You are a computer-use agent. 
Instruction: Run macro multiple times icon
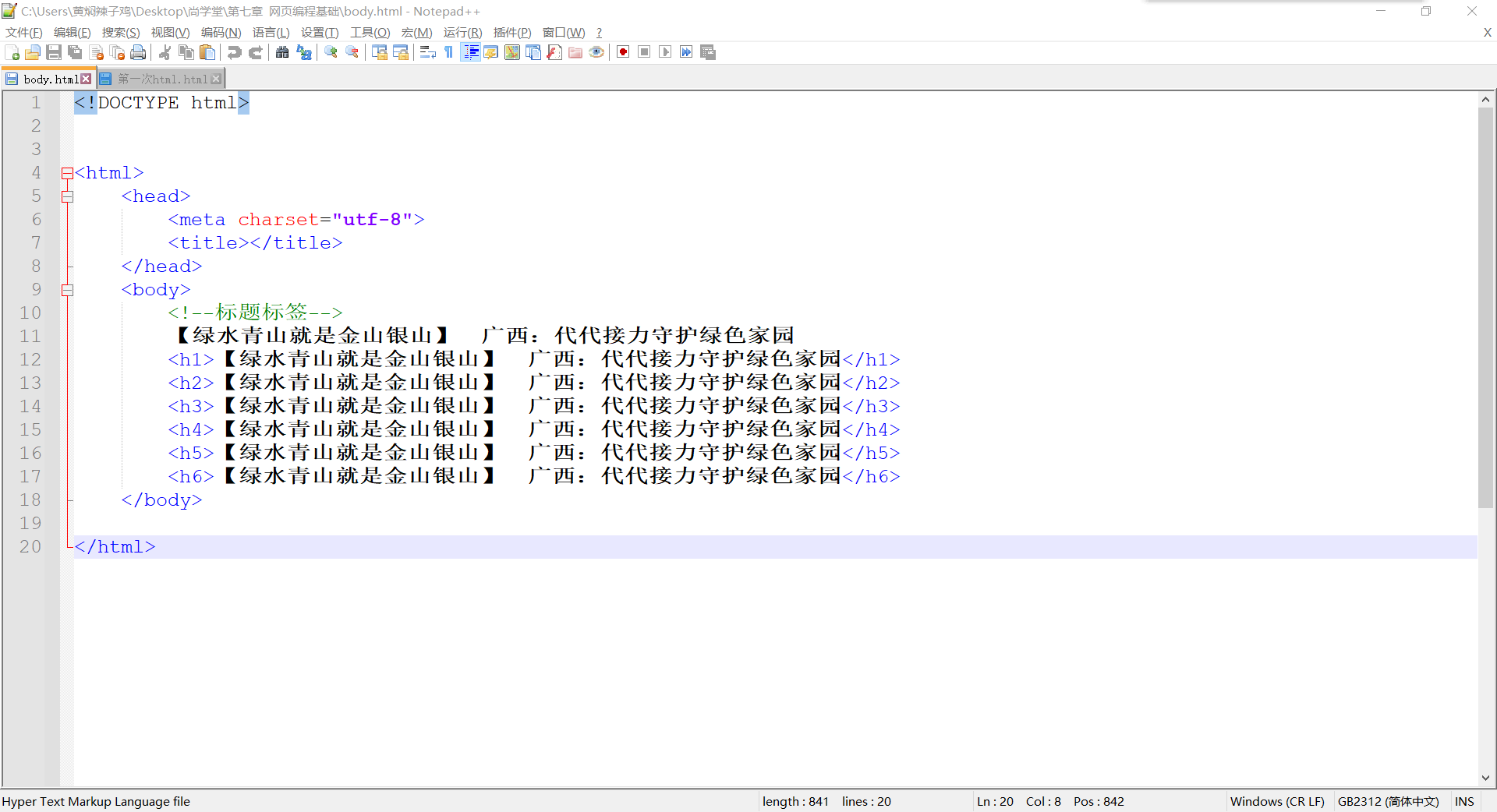(x=686, y=52)
